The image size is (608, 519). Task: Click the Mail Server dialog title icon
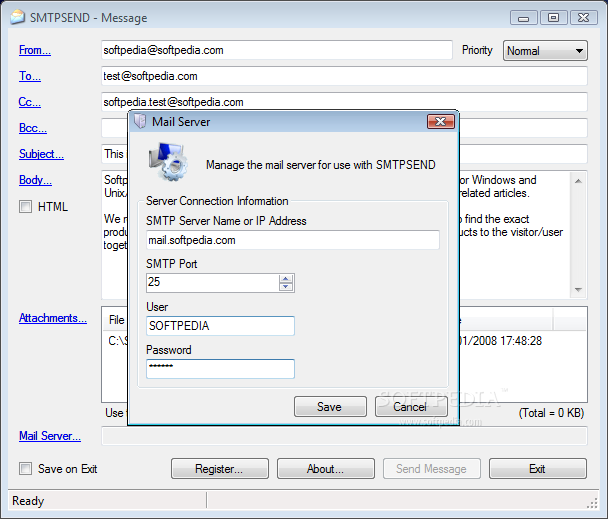click(140, 121)
